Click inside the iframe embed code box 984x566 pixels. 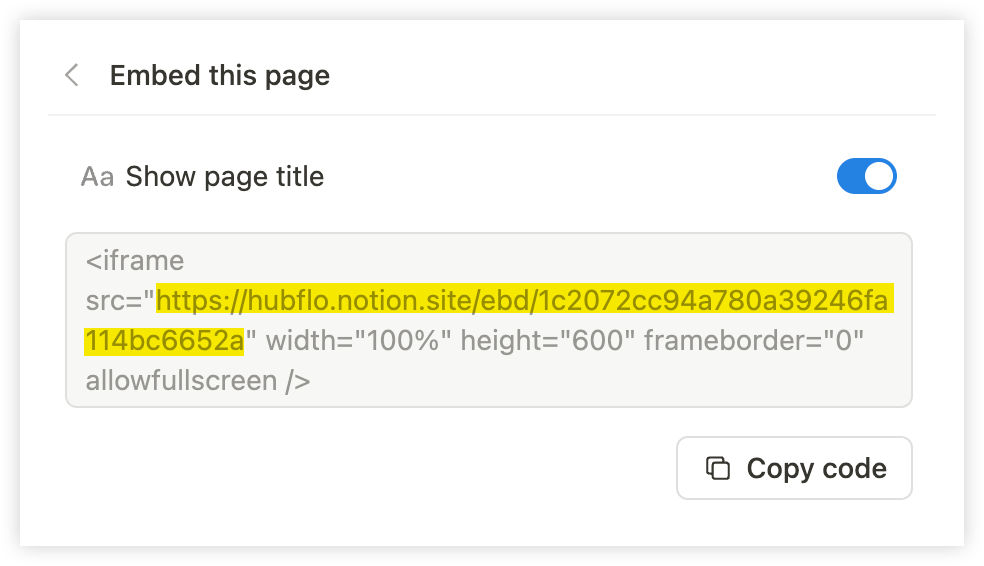point(489,320)
